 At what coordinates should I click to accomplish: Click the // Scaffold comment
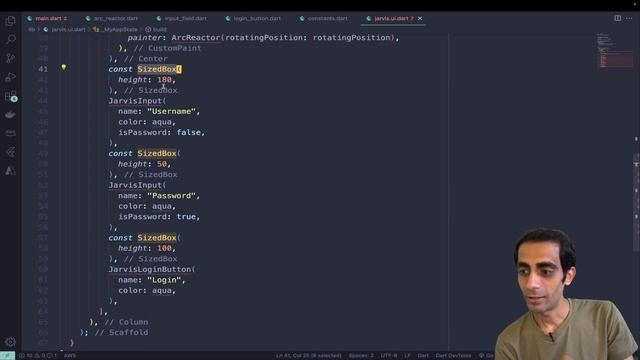[x=122, y=332]
